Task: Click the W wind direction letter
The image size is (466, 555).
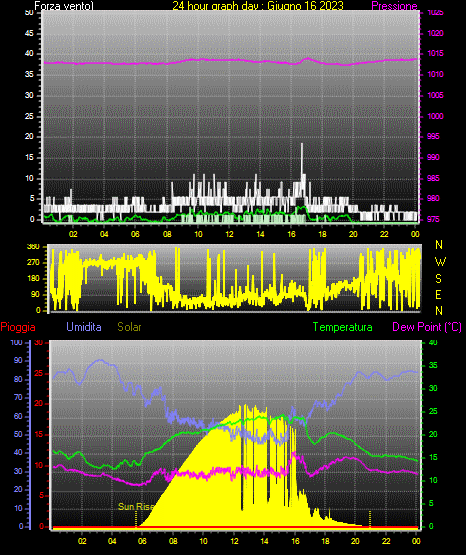Action: 440,262
